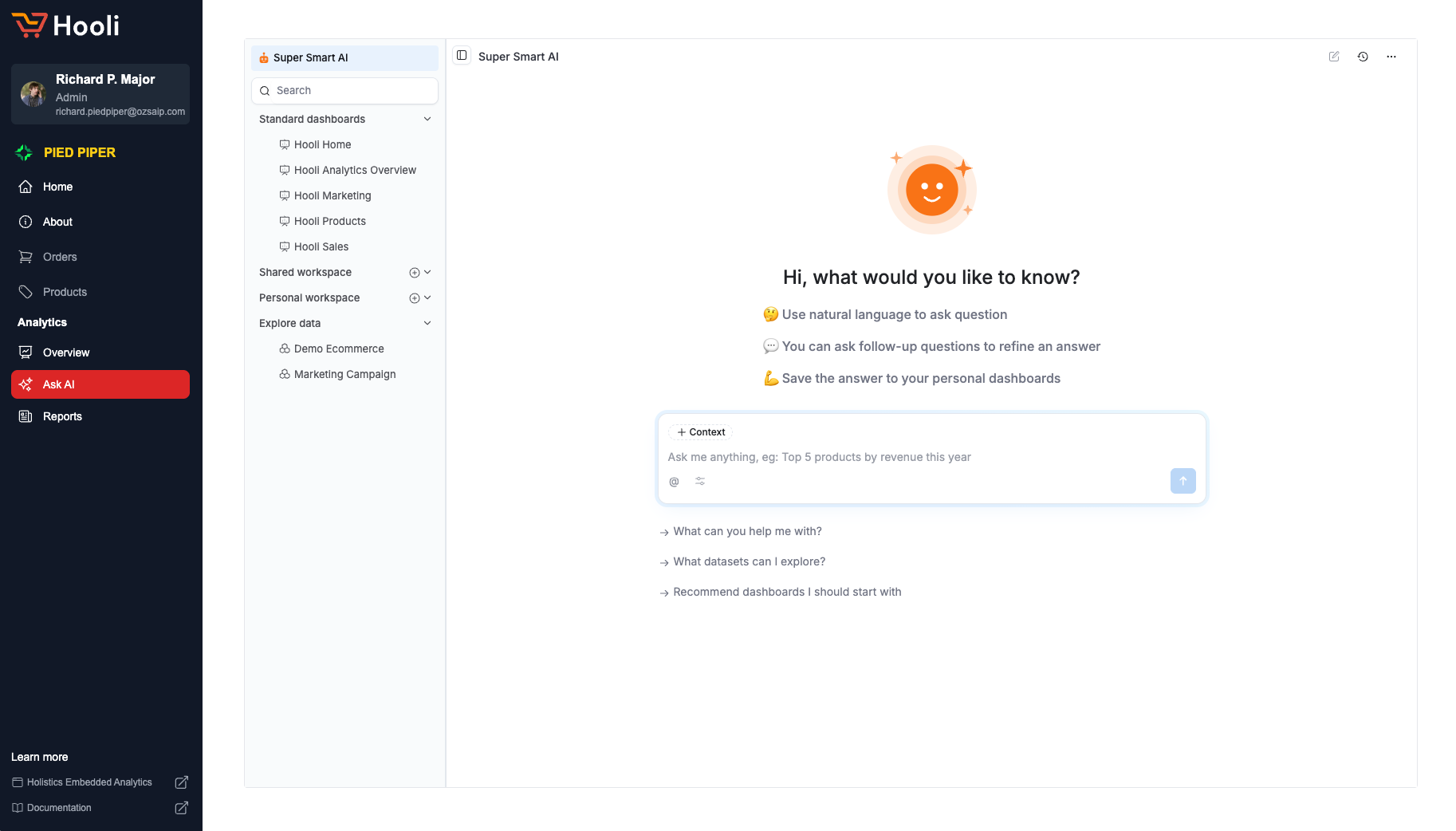
Task: Collapse the Standard dashboards section
Action: [x=427, y=119]
